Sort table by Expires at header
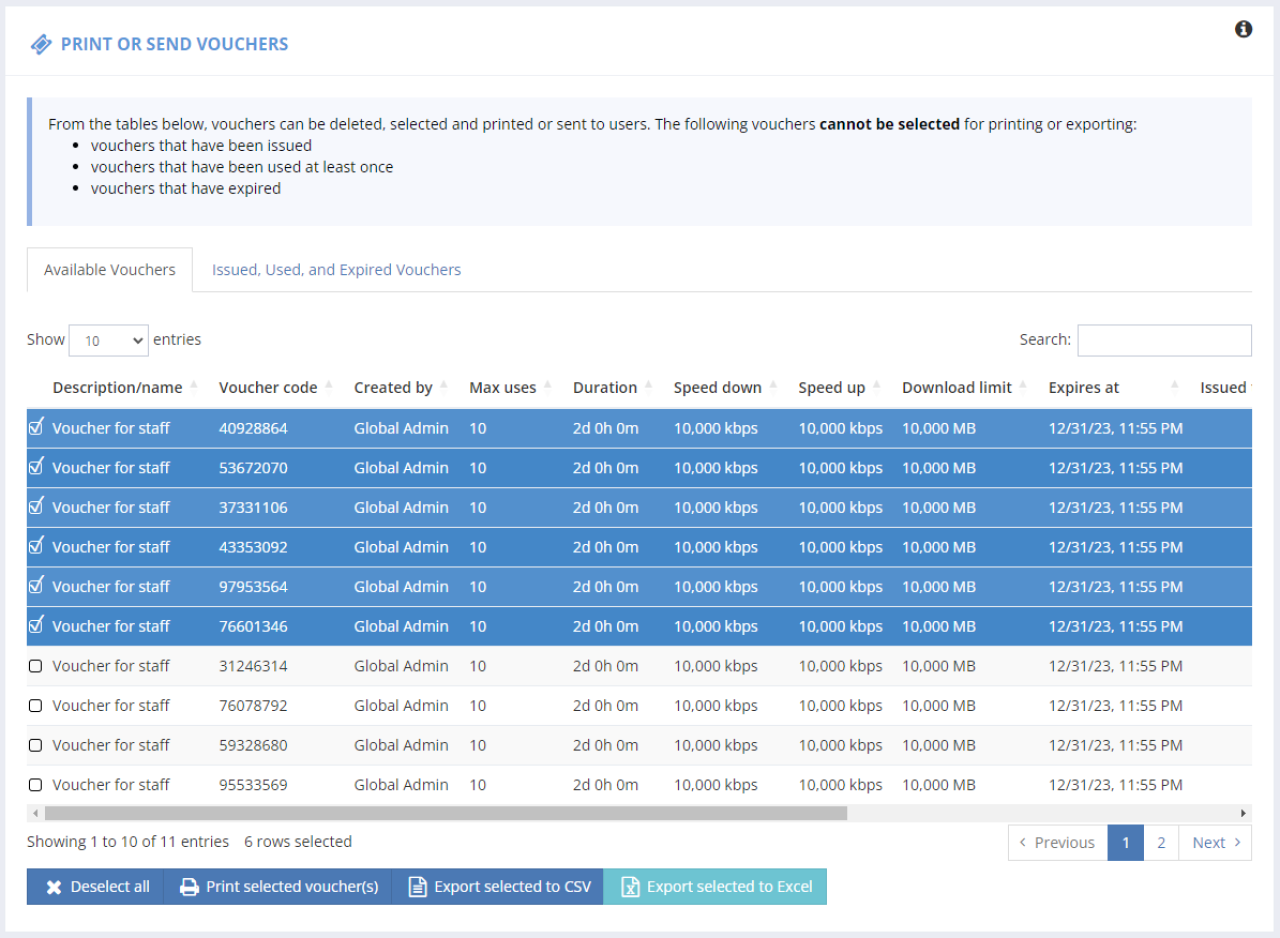 pos(1084,387)
